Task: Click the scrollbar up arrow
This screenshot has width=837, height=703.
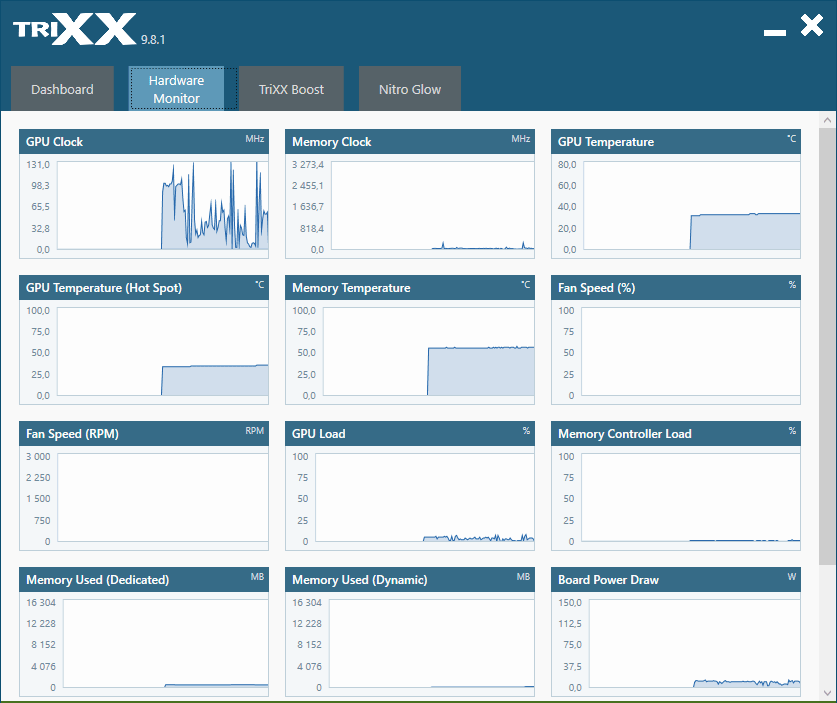Action: 827,120
